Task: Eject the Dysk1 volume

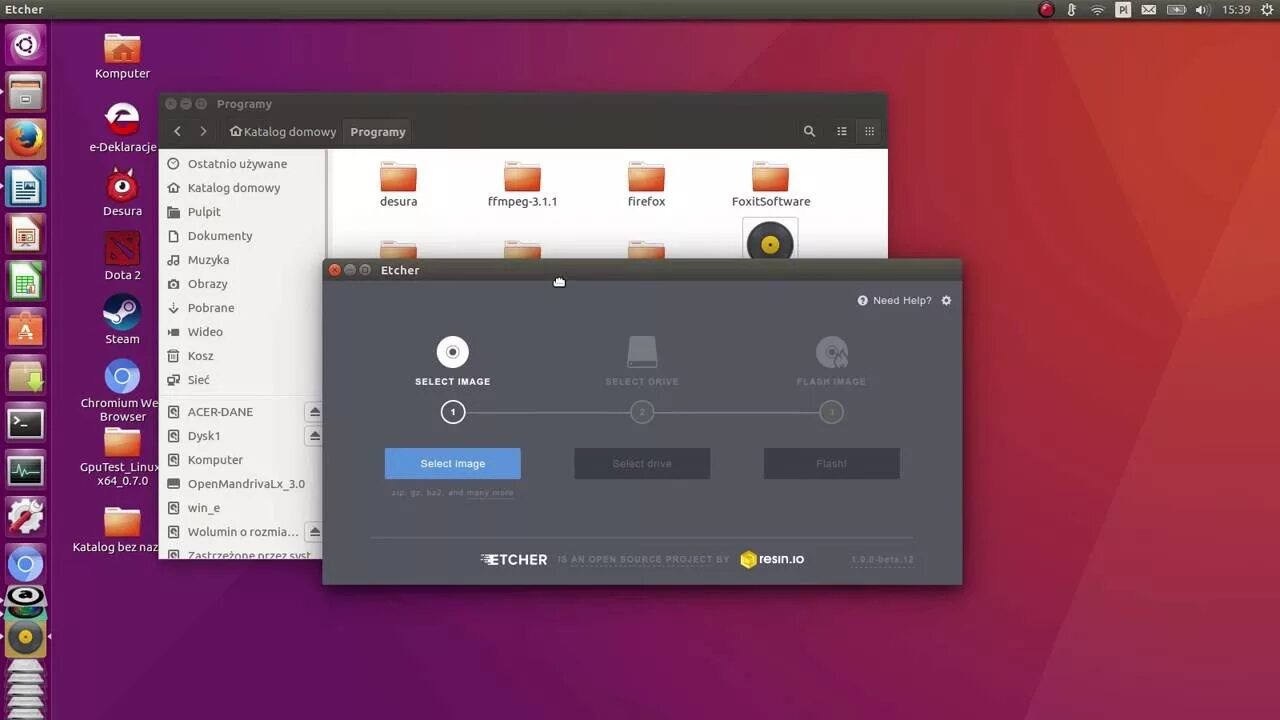Action: [x=314, y=436]
